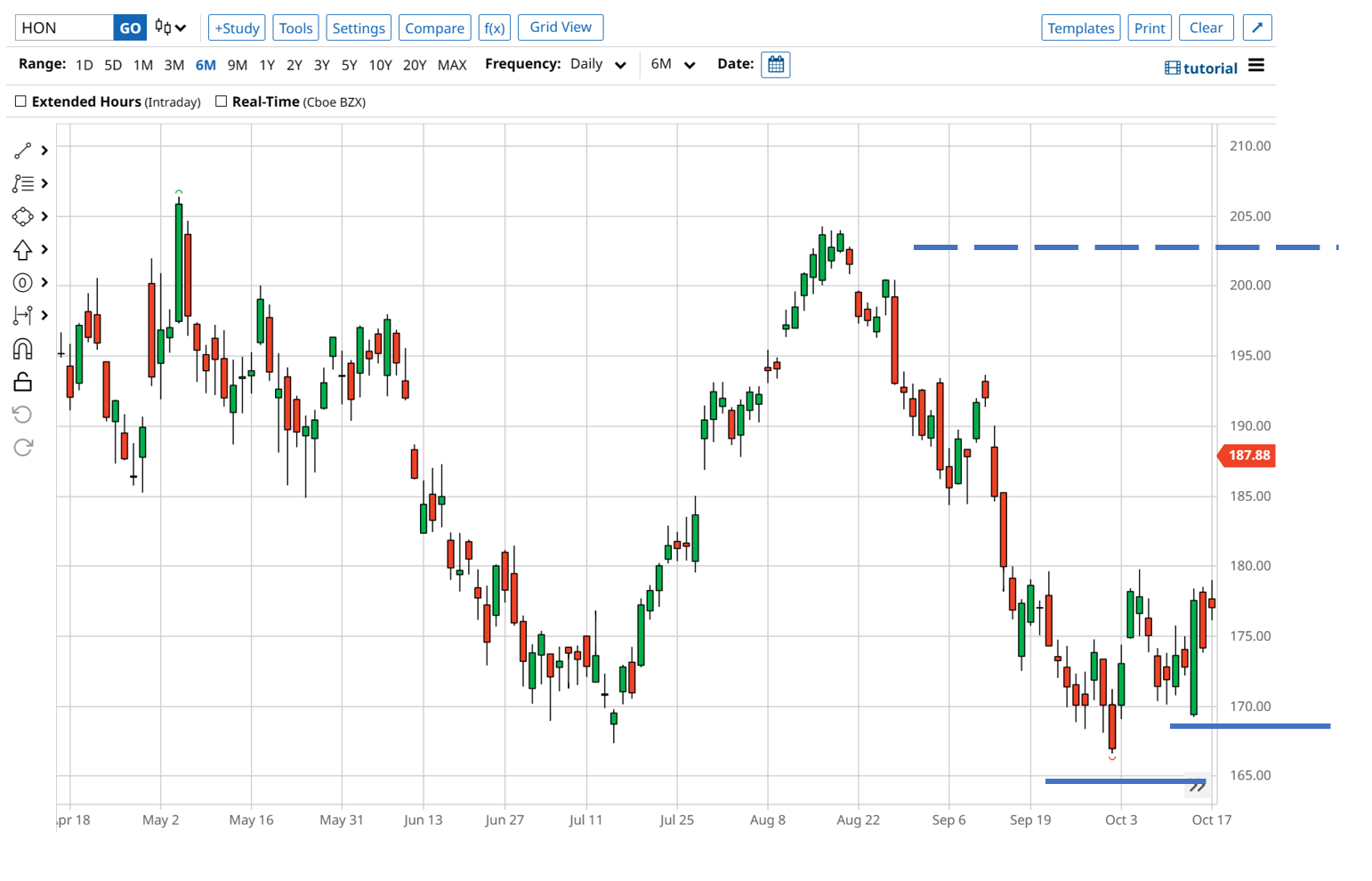Click the double-arrow scroll to latest icon
1372x881 pixels.
tap(1197, 787)
